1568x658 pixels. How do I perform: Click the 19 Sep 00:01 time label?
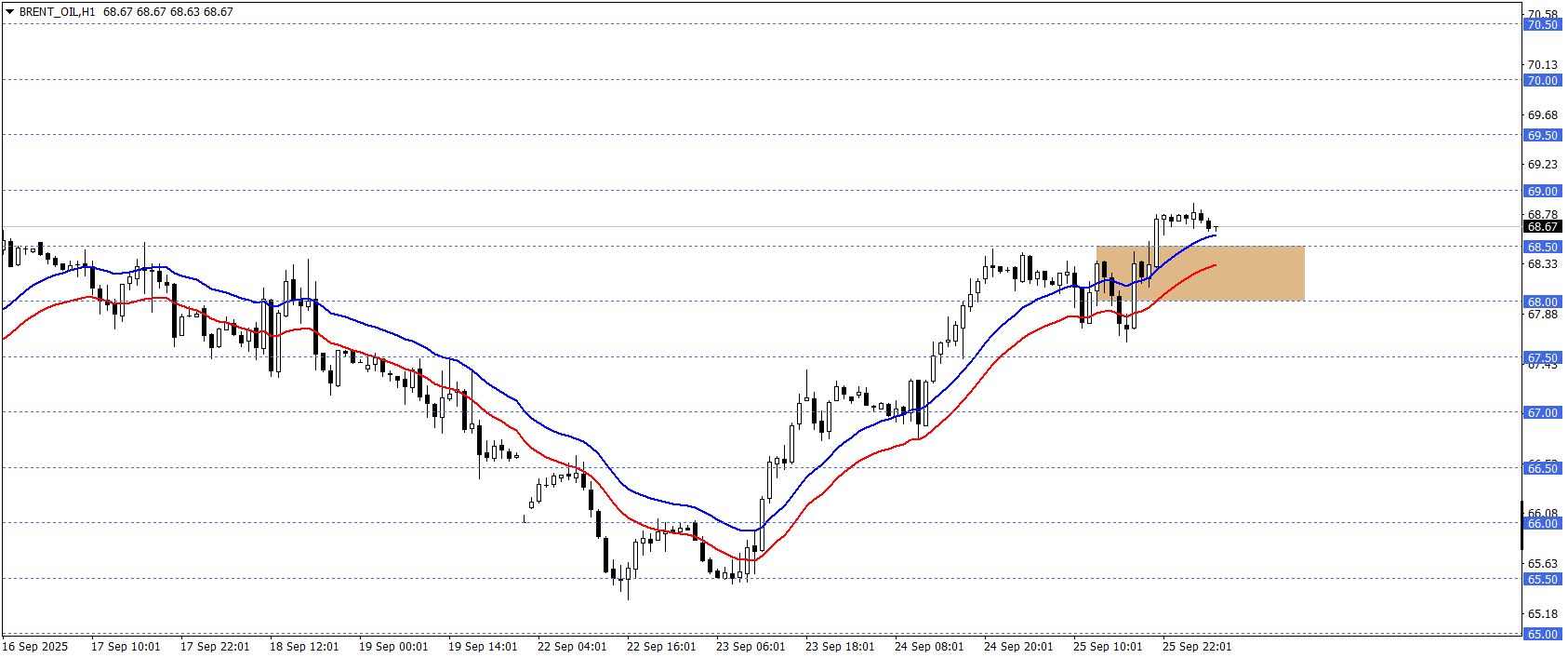click(393, 647)
